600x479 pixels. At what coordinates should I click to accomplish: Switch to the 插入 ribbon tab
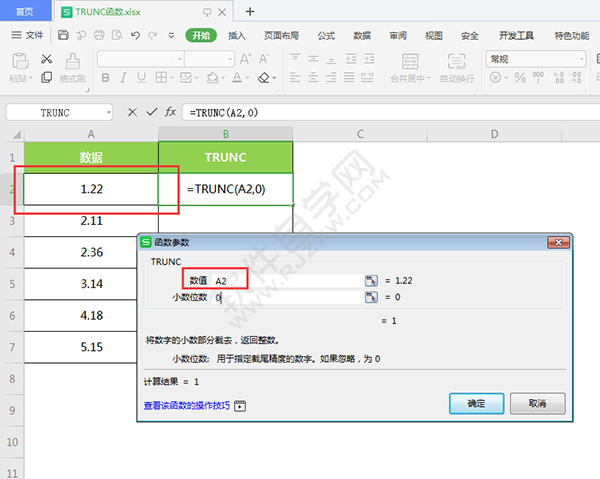pos(237,35)
